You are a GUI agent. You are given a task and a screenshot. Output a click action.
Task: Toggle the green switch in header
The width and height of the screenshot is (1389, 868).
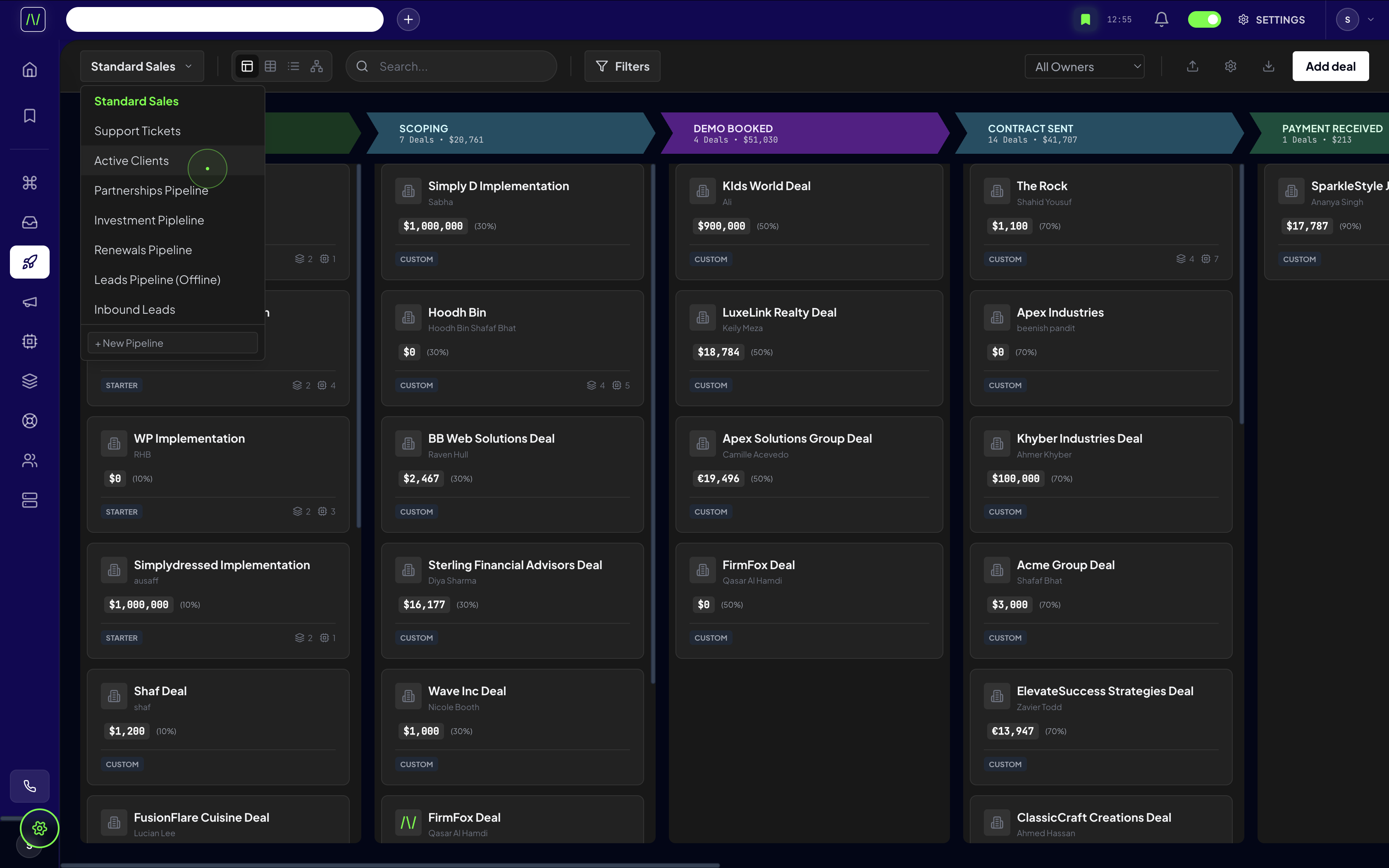click(x=1204, y=19)
